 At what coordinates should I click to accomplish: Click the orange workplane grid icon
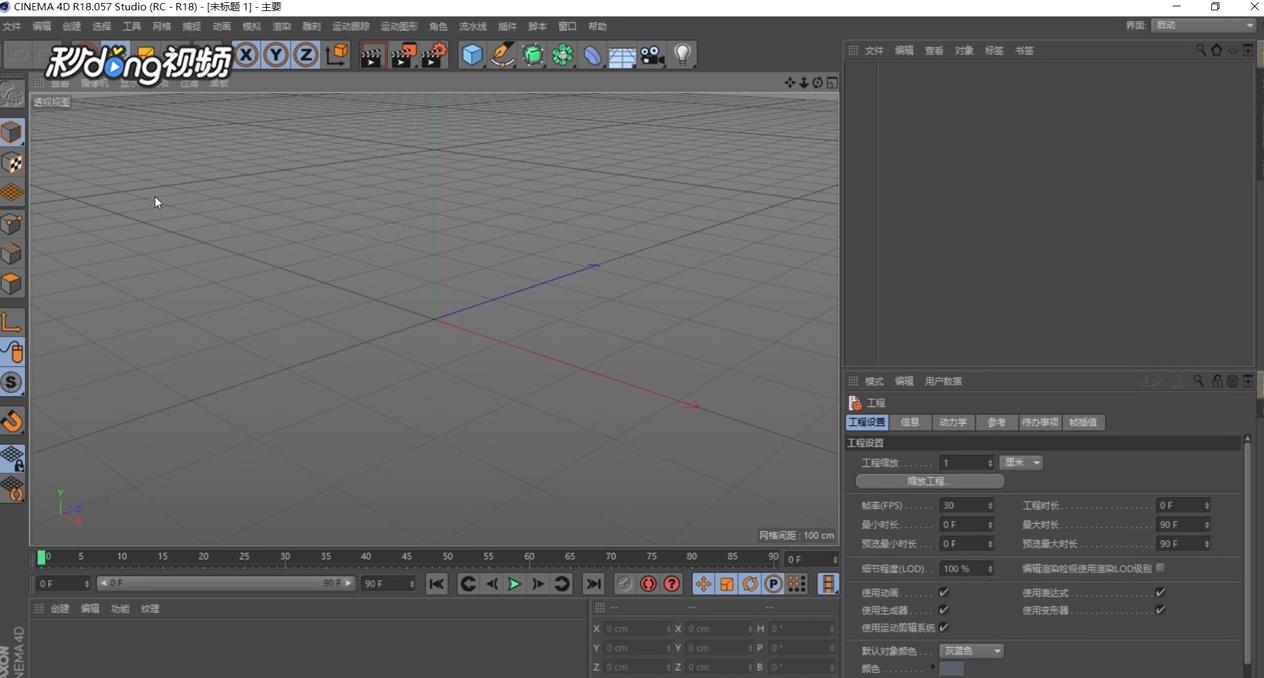(x=12, y=192)
